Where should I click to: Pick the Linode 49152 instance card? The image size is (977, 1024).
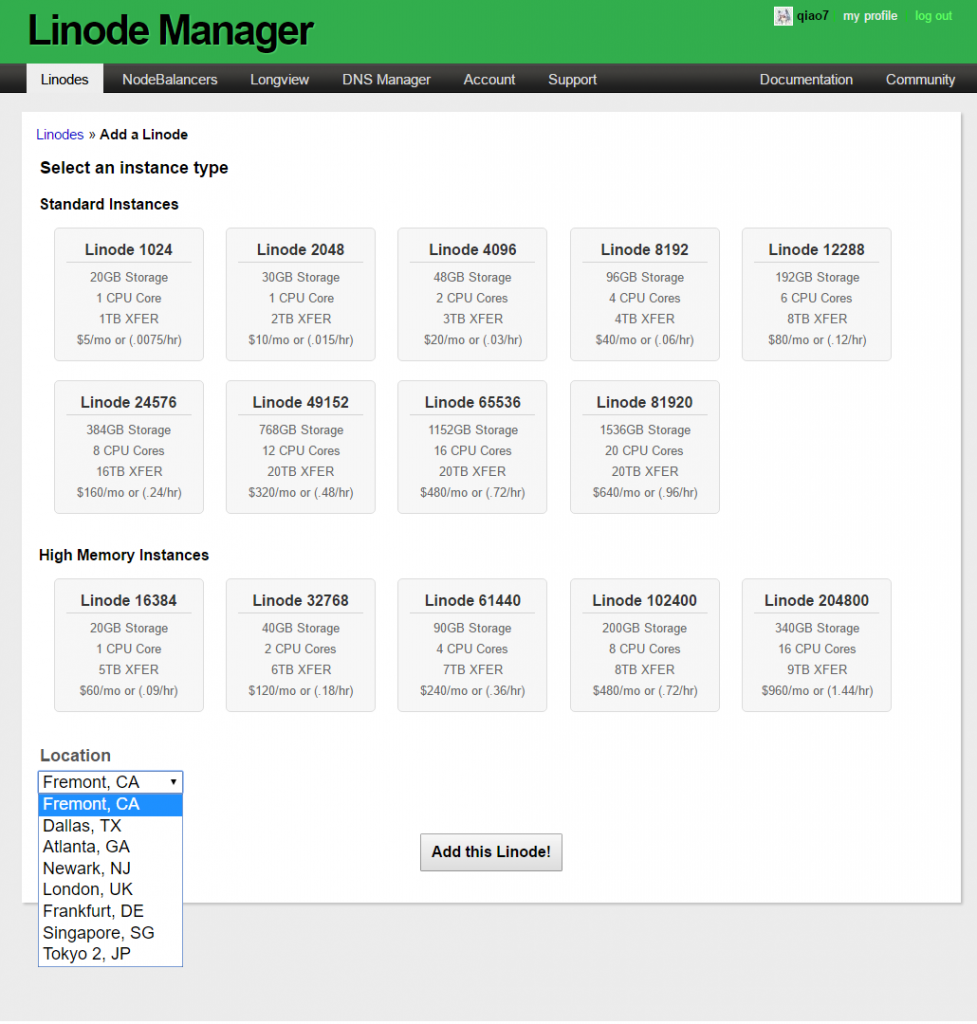300,447
